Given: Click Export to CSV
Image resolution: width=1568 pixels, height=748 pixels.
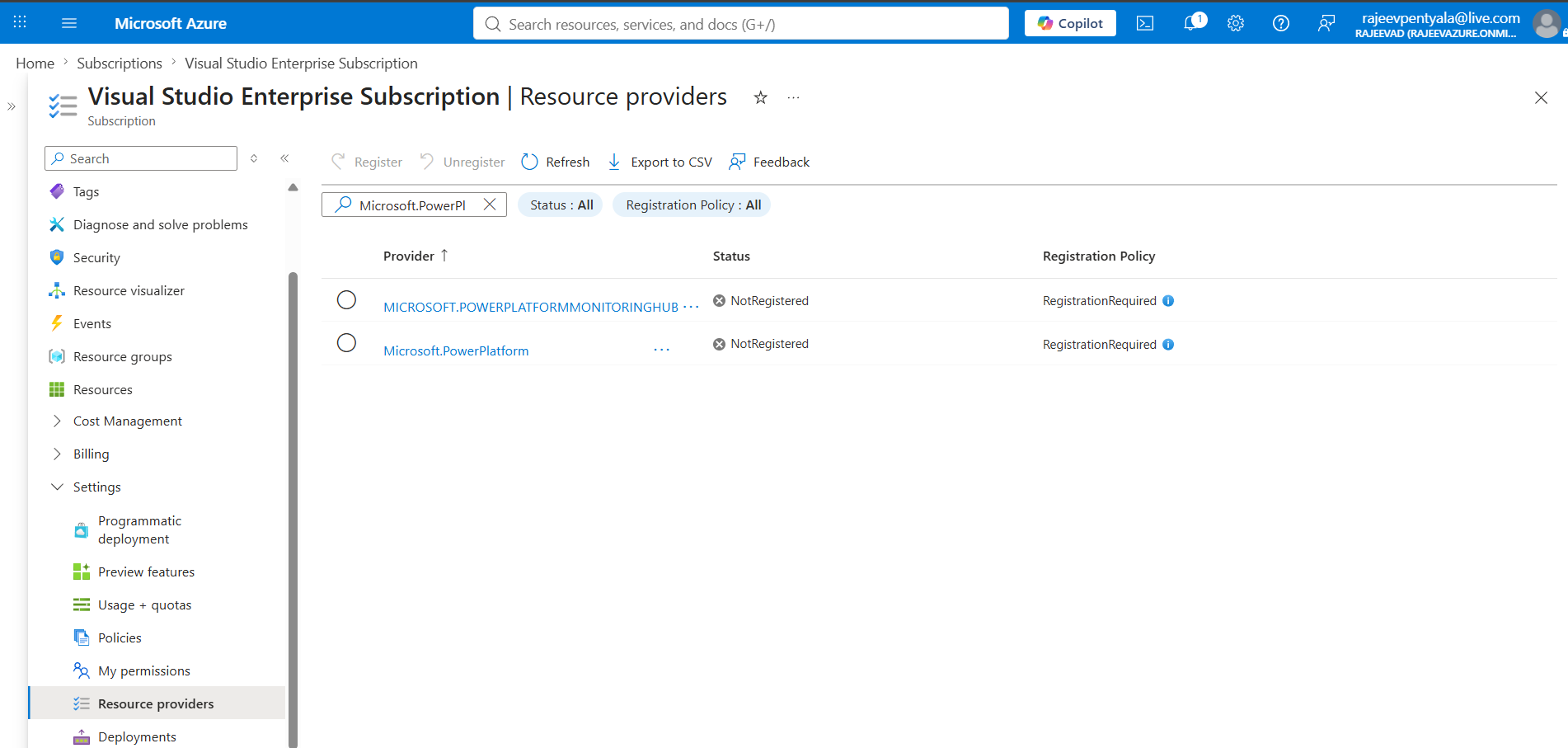Looking at the screenshot, I should [x=660, y=162].
